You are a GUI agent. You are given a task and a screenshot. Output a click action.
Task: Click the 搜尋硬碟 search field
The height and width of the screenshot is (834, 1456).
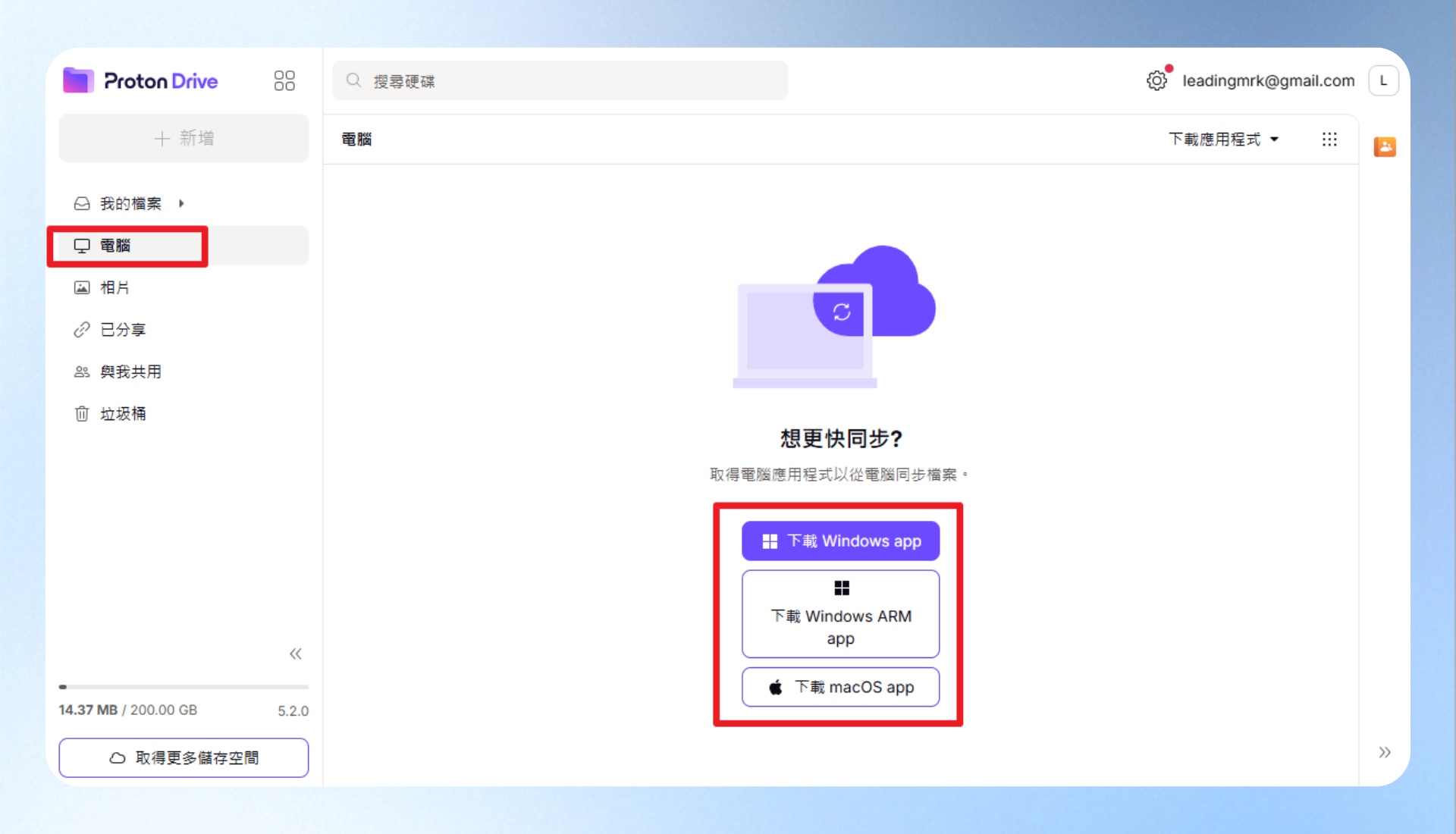click(560, 80)
